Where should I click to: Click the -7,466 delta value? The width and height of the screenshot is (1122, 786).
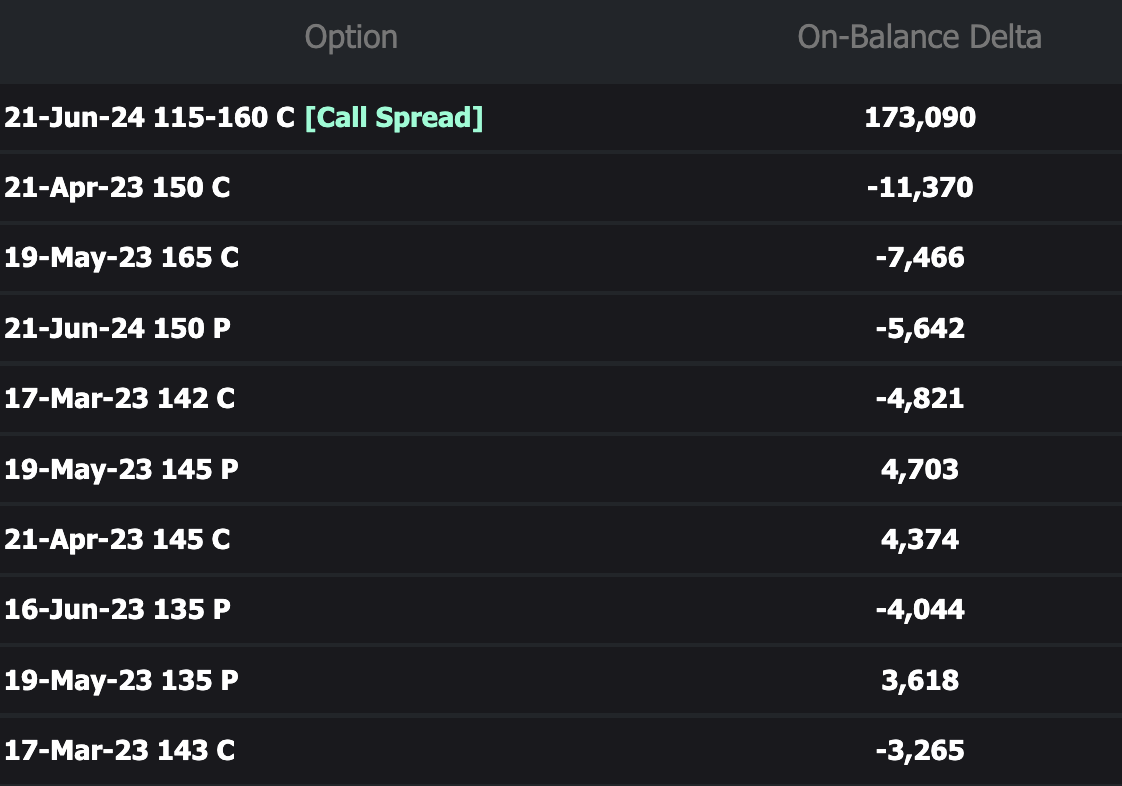[919, 258]
